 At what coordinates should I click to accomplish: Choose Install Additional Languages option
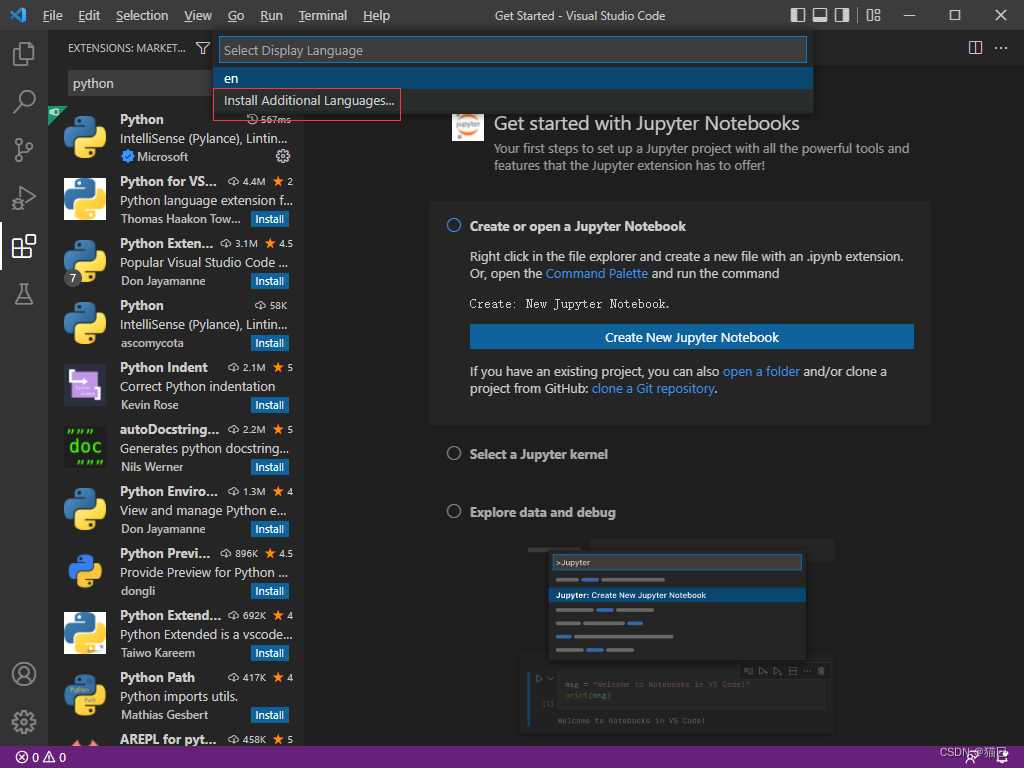(513, 101)
